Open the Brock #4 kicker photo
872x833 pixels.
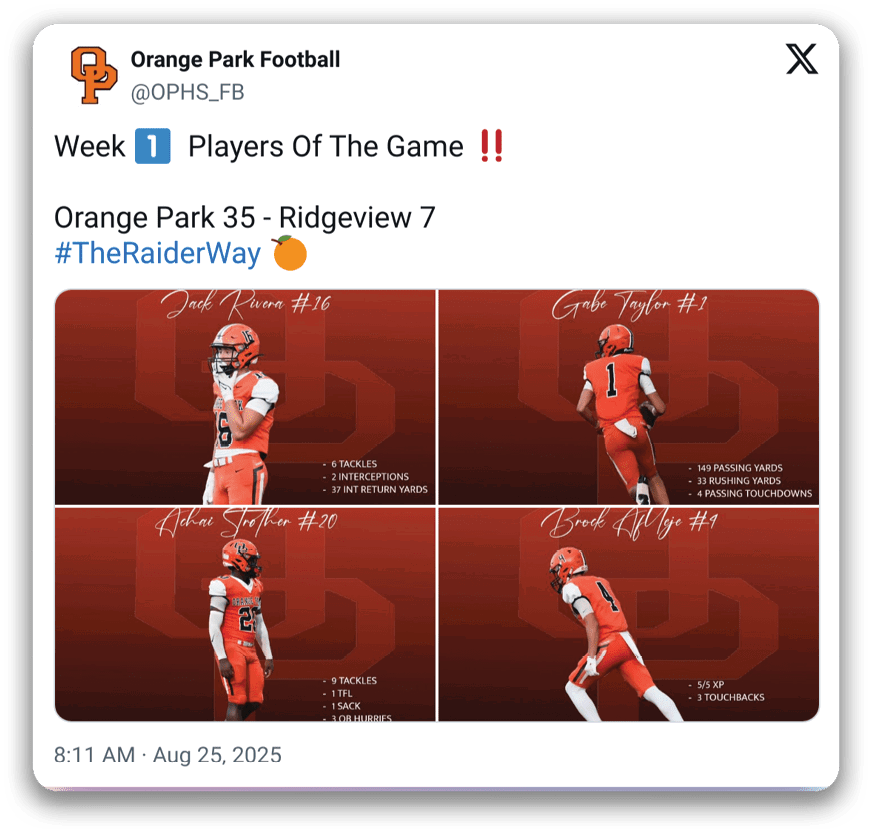[628, 614]
